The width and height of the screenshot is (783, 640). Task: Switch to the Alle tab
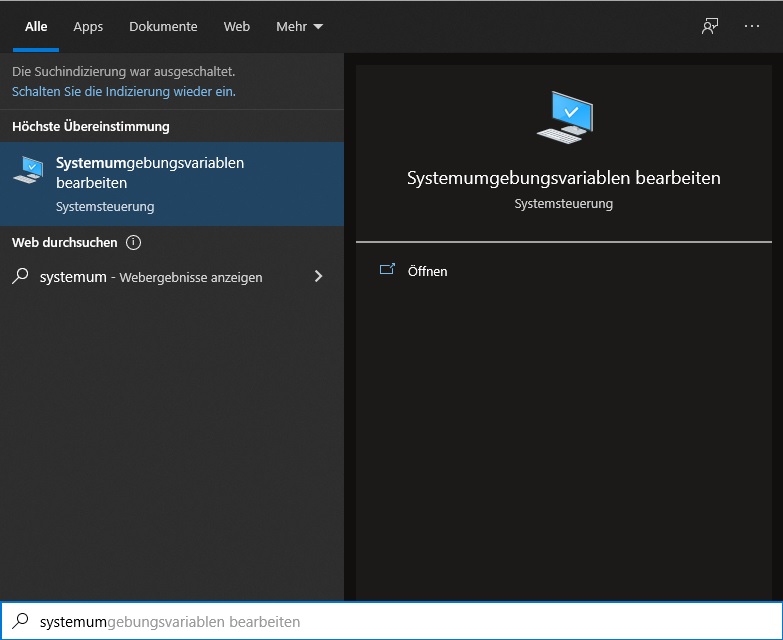click(x=36, y=26)
